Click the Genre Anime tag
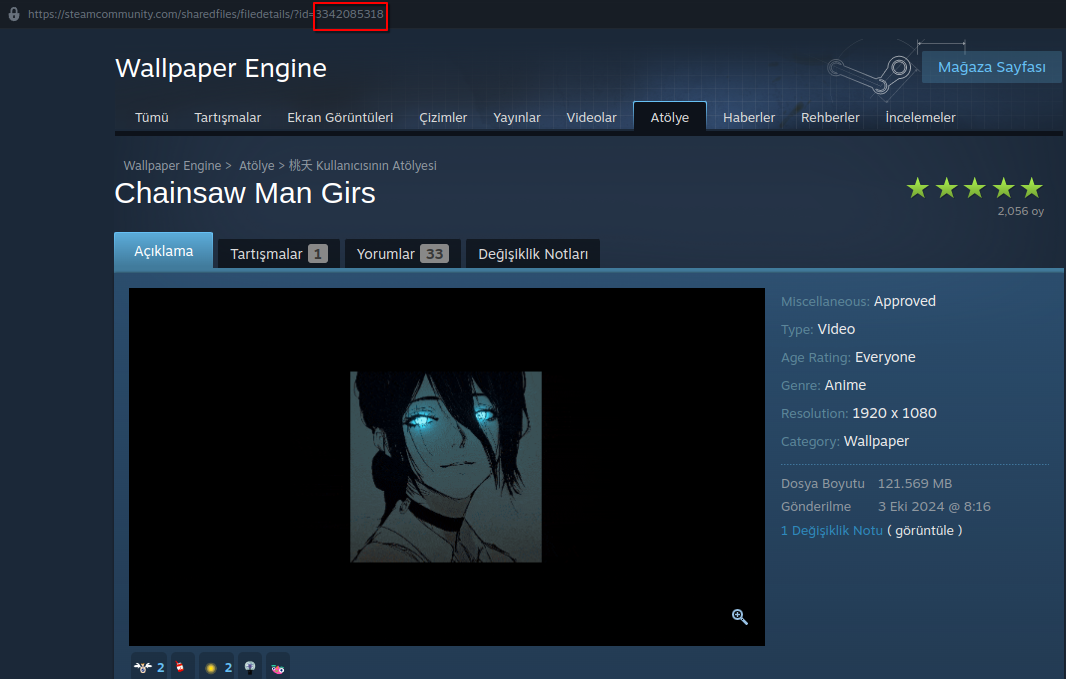Viewport: 1066px width, 679px height. coord(845,385)
